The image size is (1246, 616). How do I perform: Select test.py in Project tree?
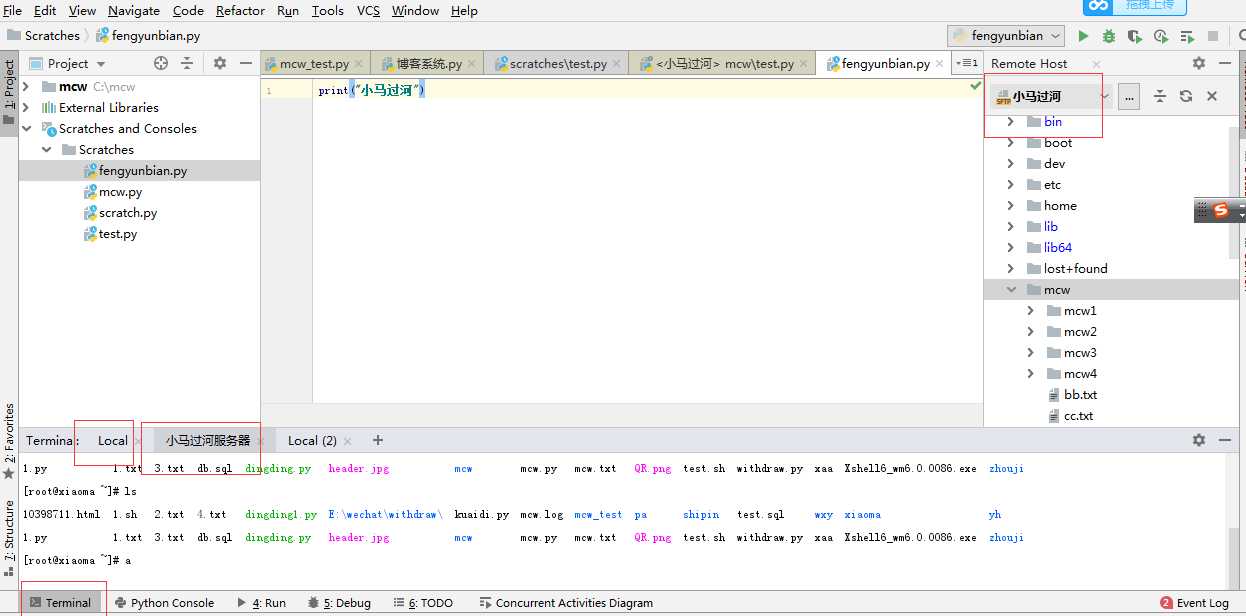point(118,234)
